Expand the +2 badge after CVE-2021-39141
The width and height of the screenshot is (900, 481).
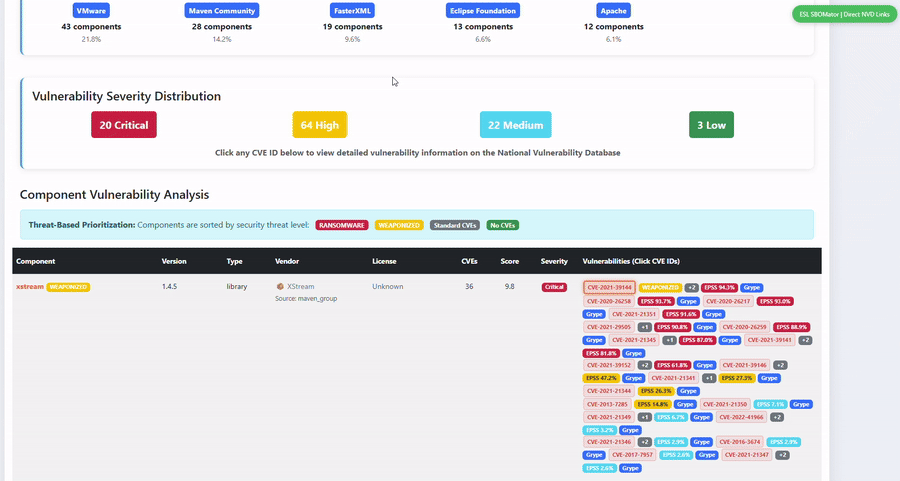805,340
